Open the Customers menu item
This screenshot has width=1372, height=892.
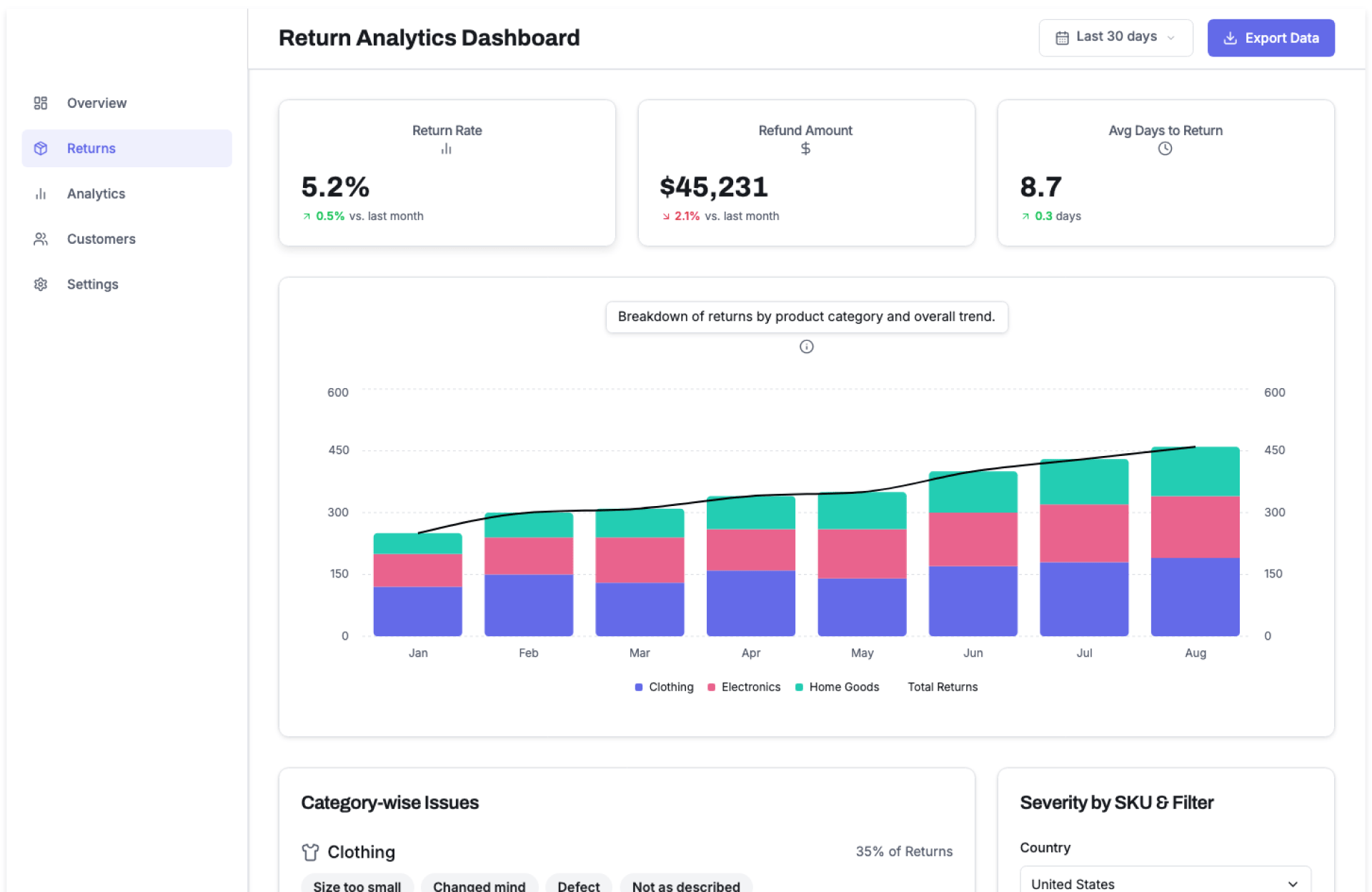coord(101,239)
